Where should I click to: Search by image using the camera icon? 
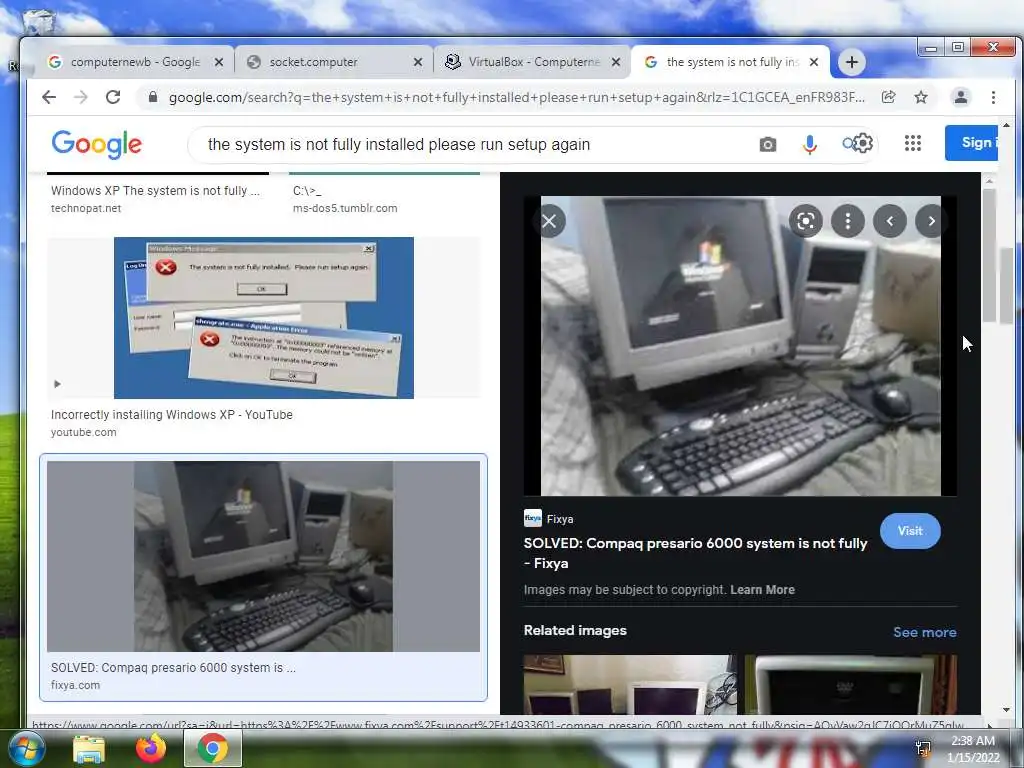click(768, 144)
